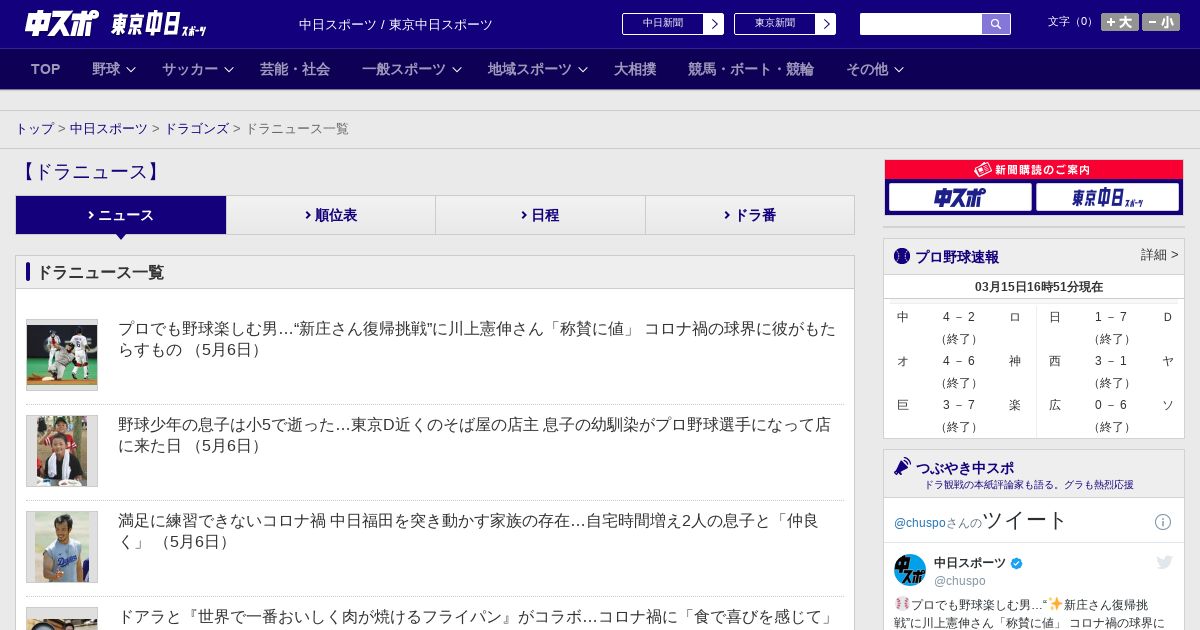Screen dimensions: 1200x630
Task: Go to ドラゴンズ breadcrumb link
Action: 197,129
